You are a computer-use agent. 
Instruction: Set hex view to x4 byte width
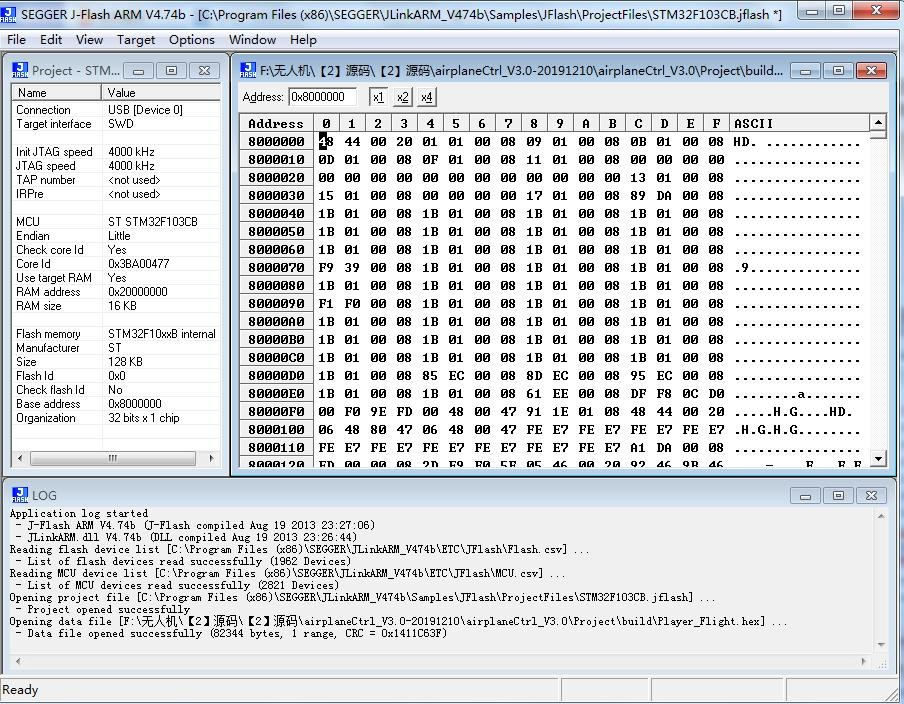click(x=427, y=97)
